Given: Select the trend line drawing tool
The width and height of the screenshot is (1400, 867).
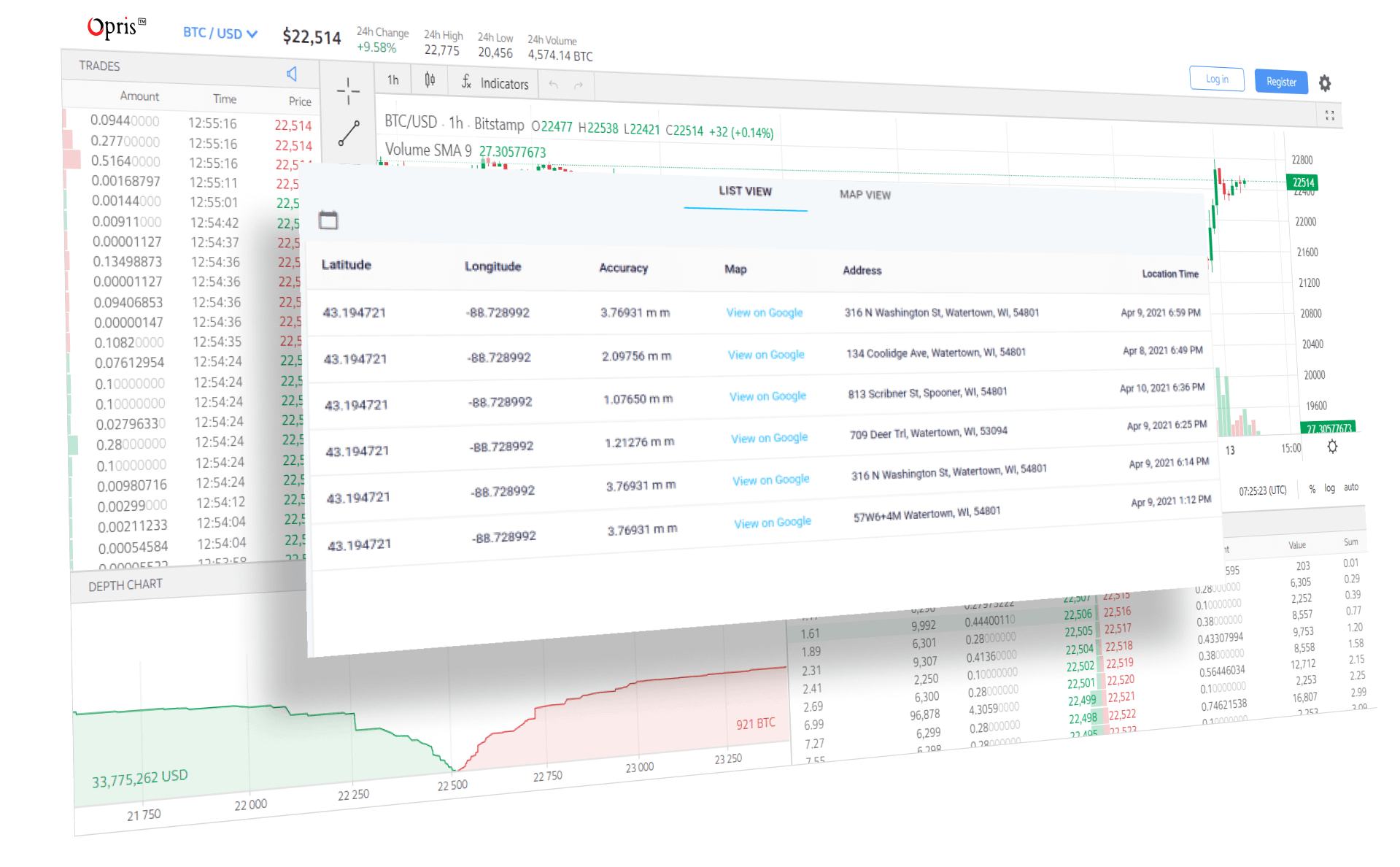Looking at the screenshot, I should point(349,134).
